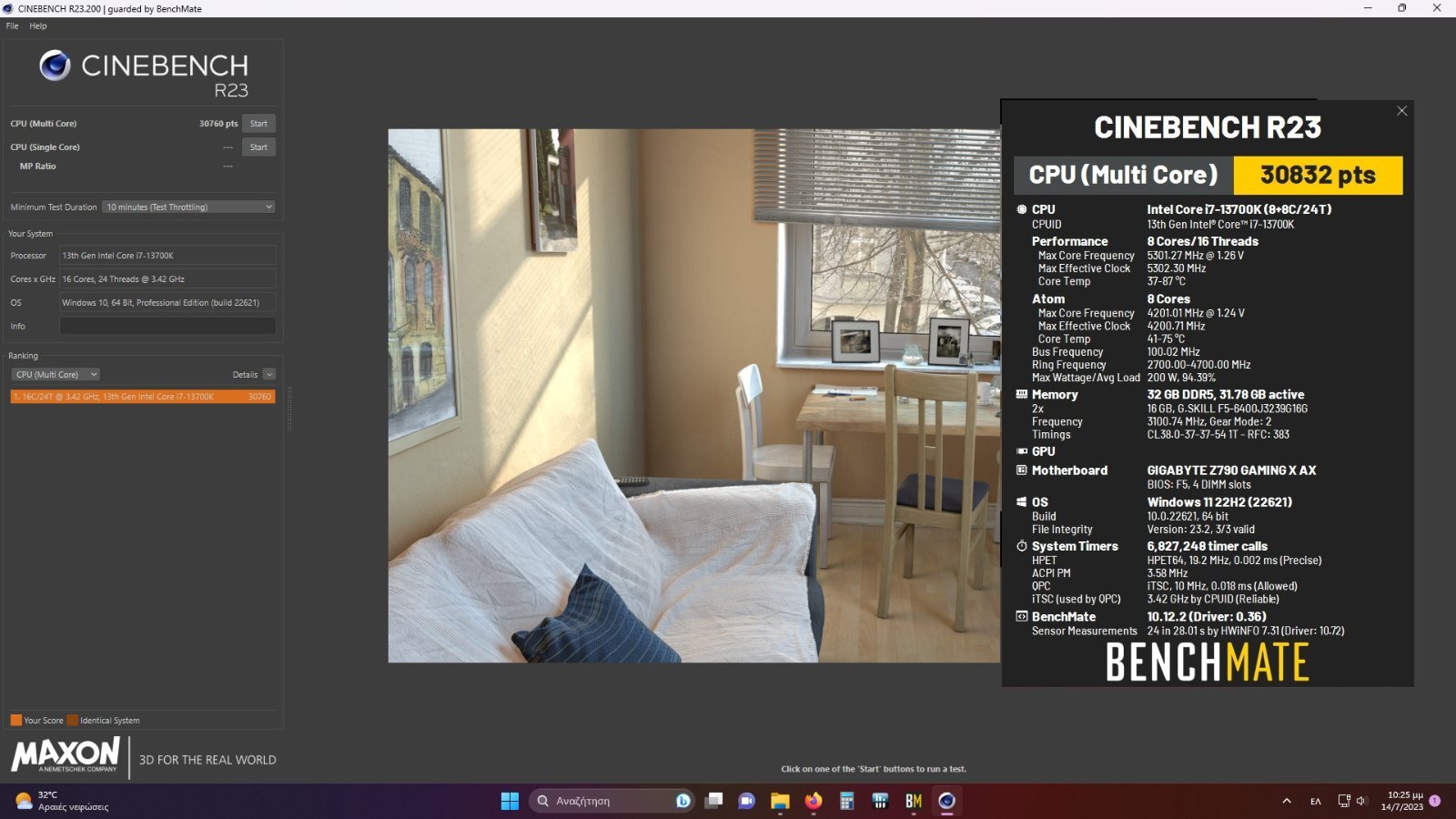The height and width of the screenshot is (819, 1456).
Task: Close the BenchMate result overlay
Action: 1401,111
